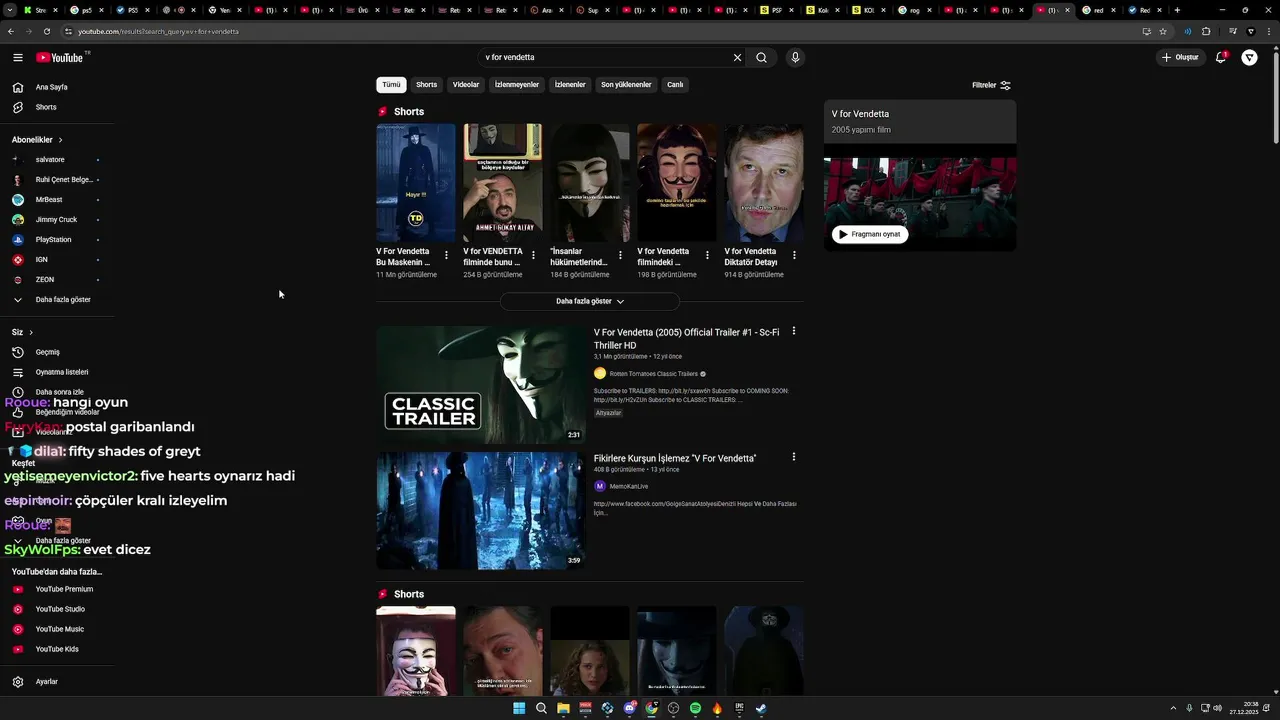Open a new browser tab with plus
The width and height of the screenshot is (1280, 720).
coord(1177,10)
